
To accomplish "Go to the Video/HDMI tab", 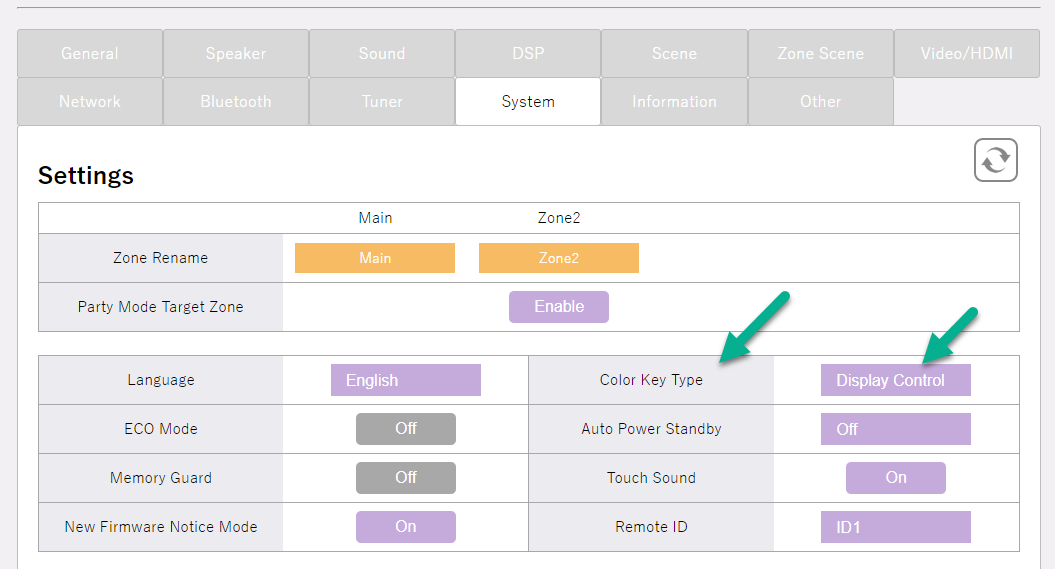I will pyautogui.click(x=966, y=54).
